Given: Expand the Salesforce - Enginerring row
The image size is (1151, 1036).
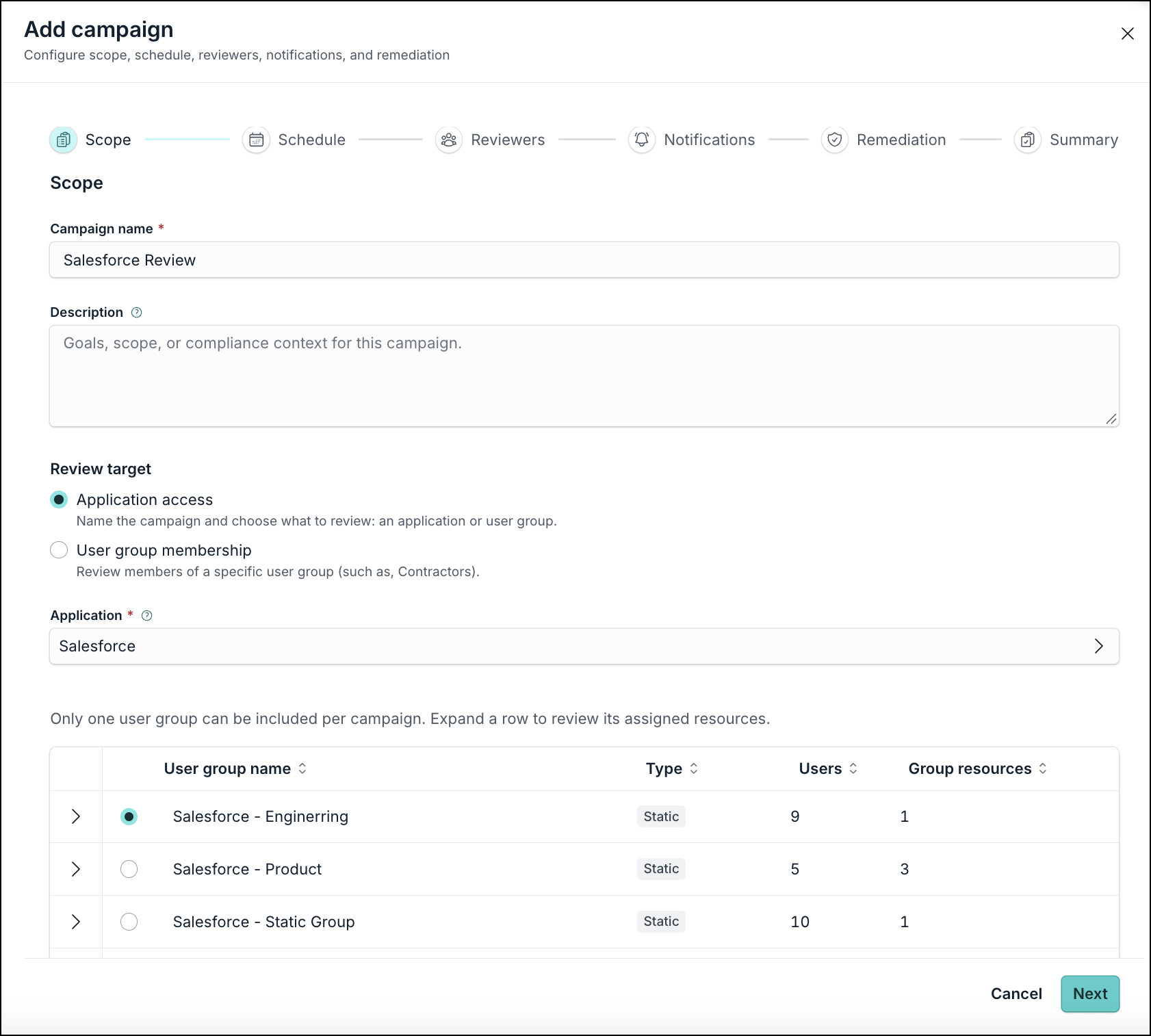Looking at the screenshot, I should (x=76, y=816).
